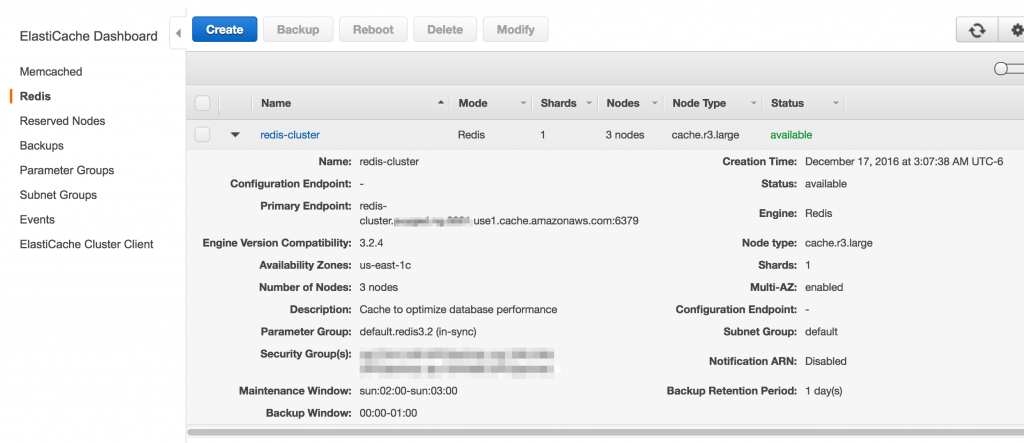Open ElastiCache Cluster Client page
1024x443 pixels.
[x=86, y=244]
